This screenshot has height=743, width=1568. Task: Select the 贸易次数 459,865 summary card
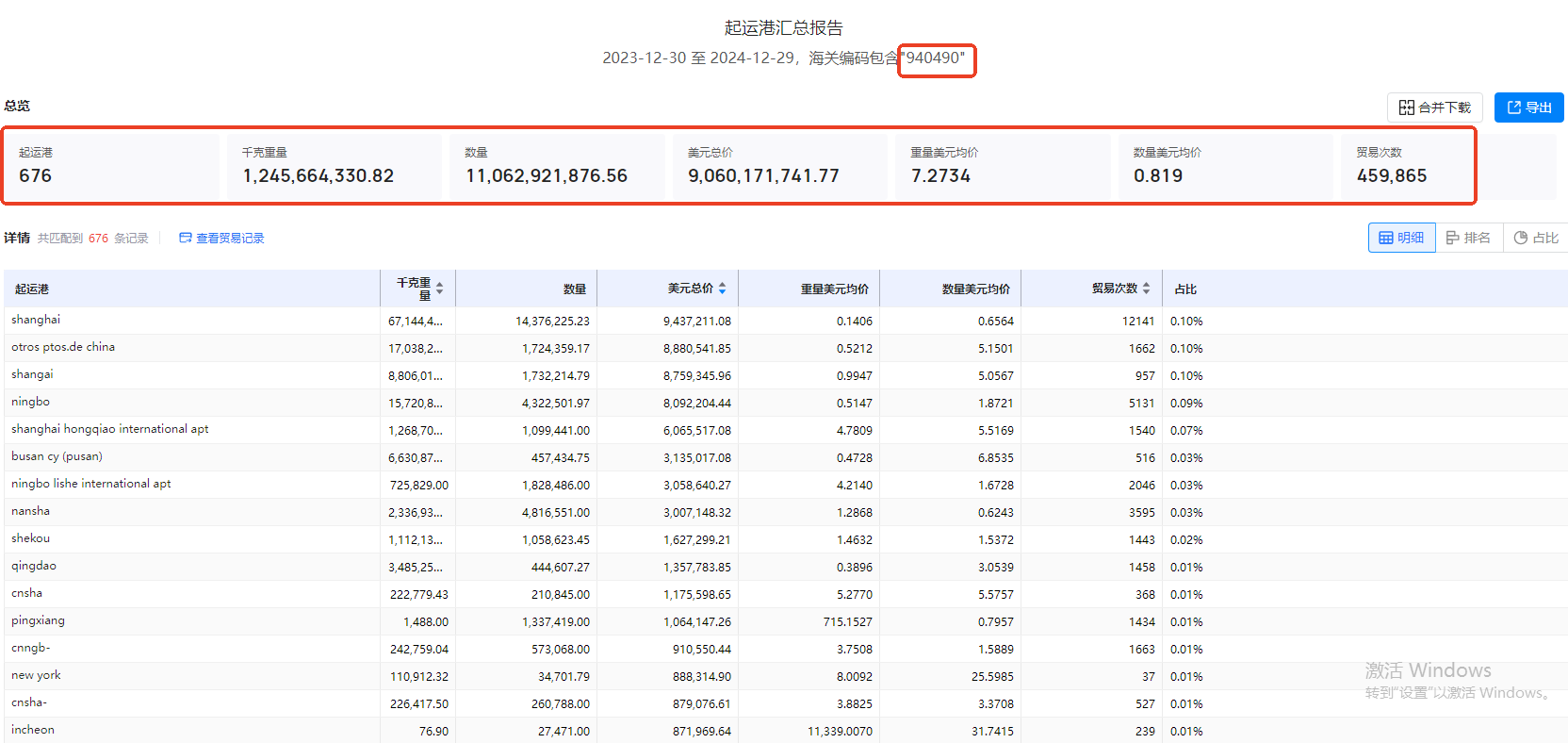coord(1404,166)
